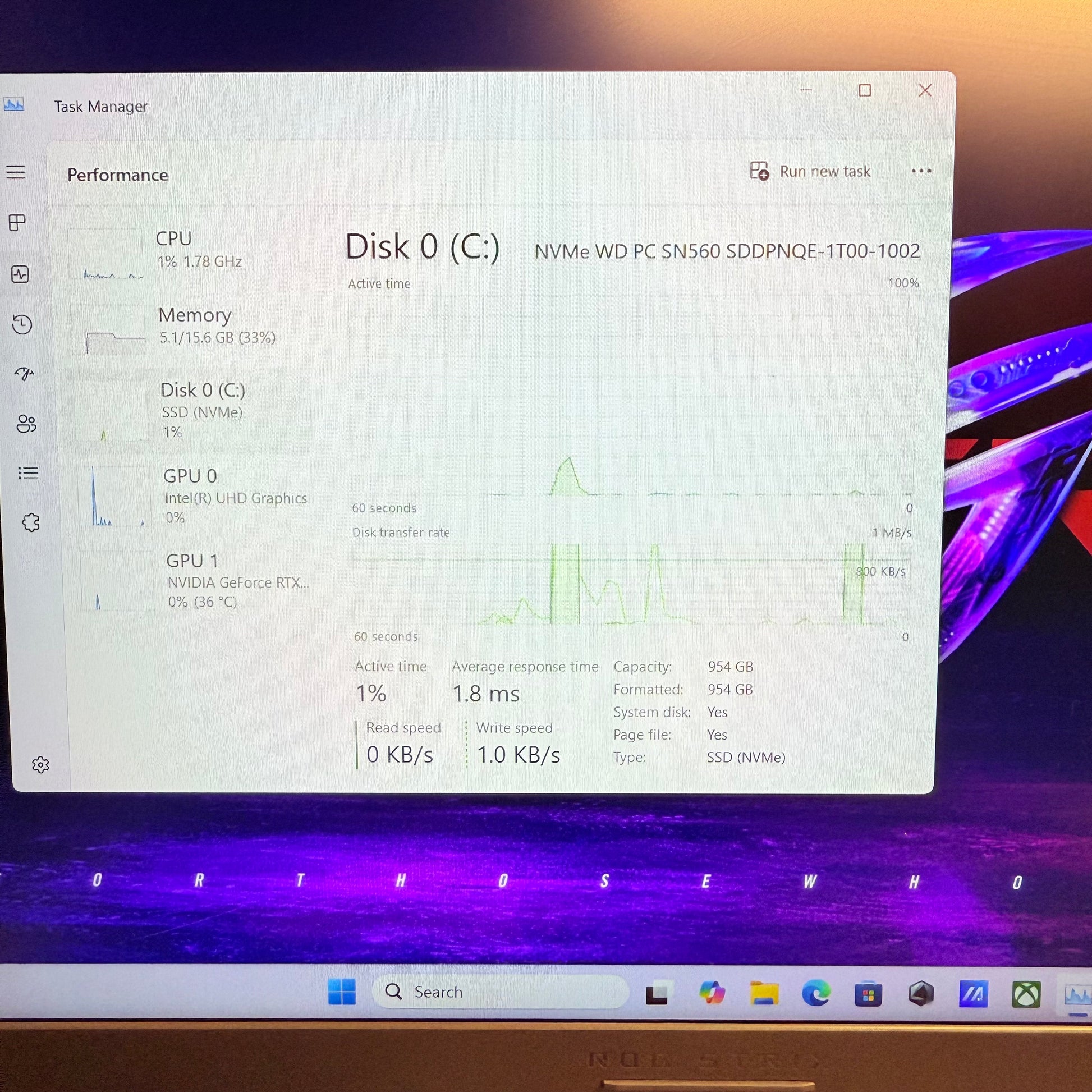Click the Disk transfer rate graph
Screen dimensions: 1092x1092
632,584
